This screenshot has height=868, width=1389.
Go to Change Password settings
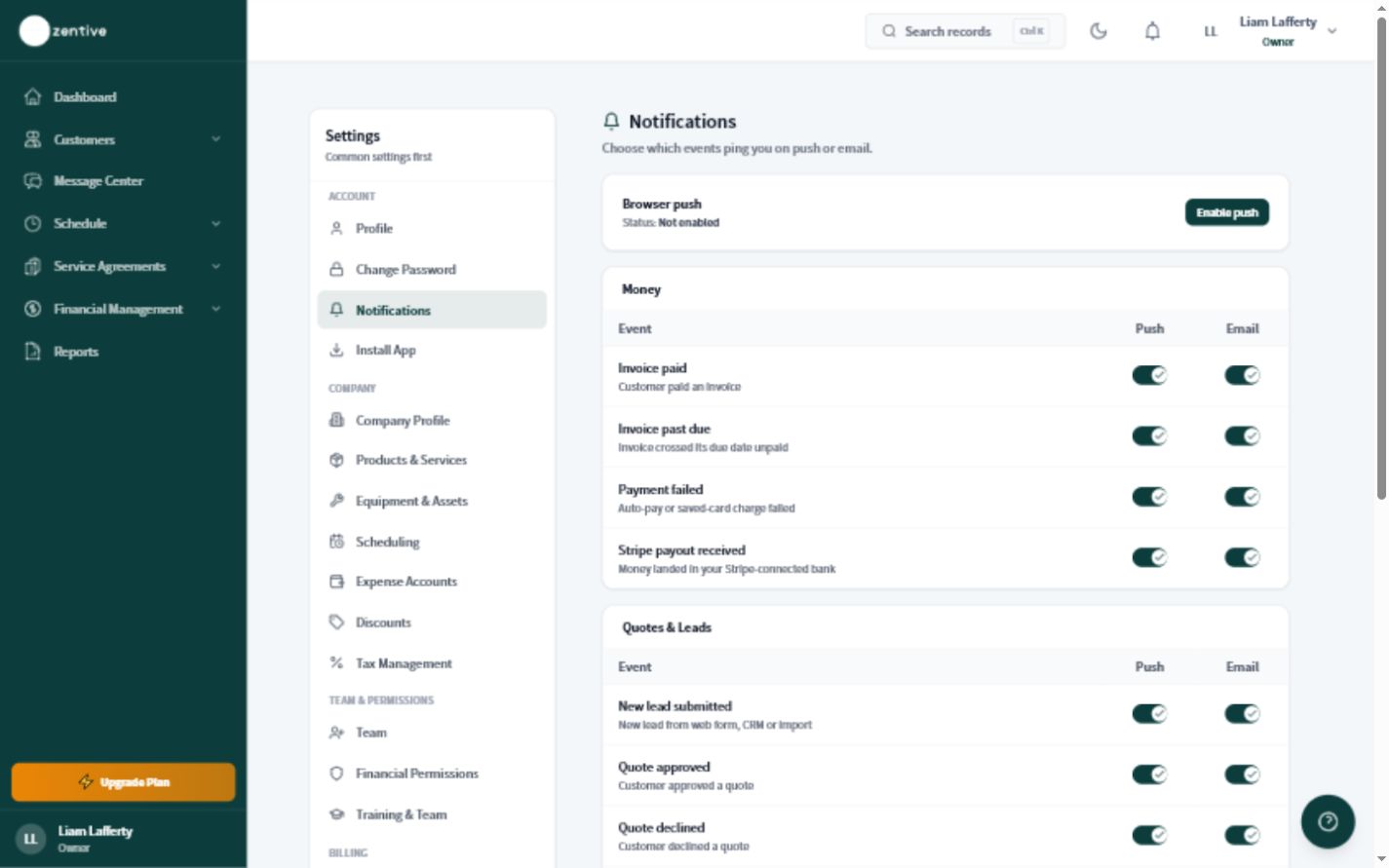tap(432, 269)
